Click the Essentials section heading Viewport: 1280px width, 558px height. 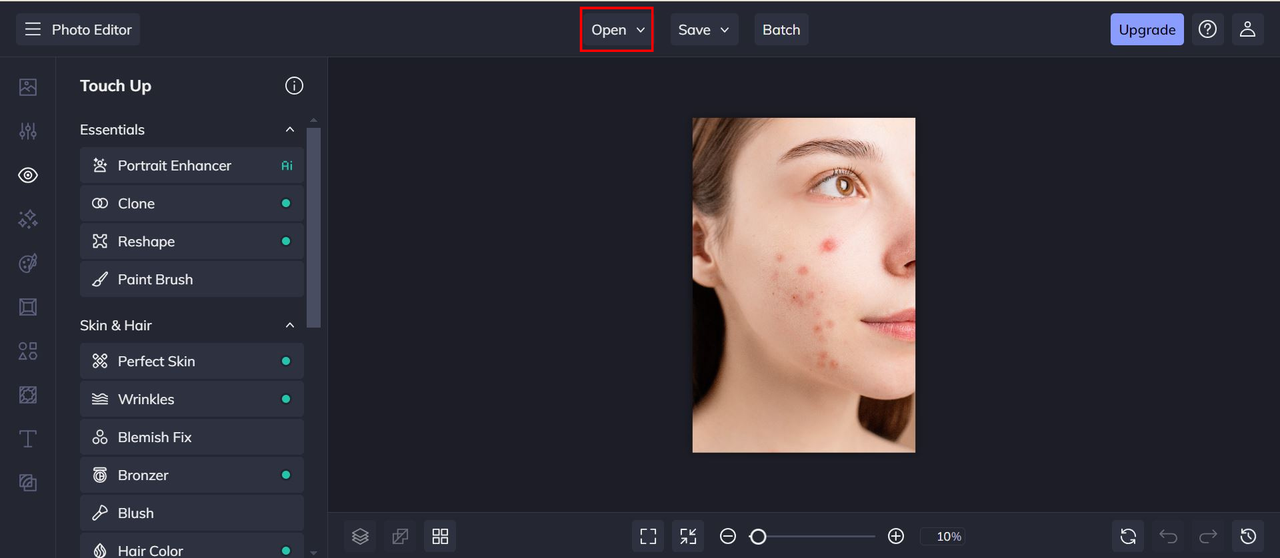(112, 130)
